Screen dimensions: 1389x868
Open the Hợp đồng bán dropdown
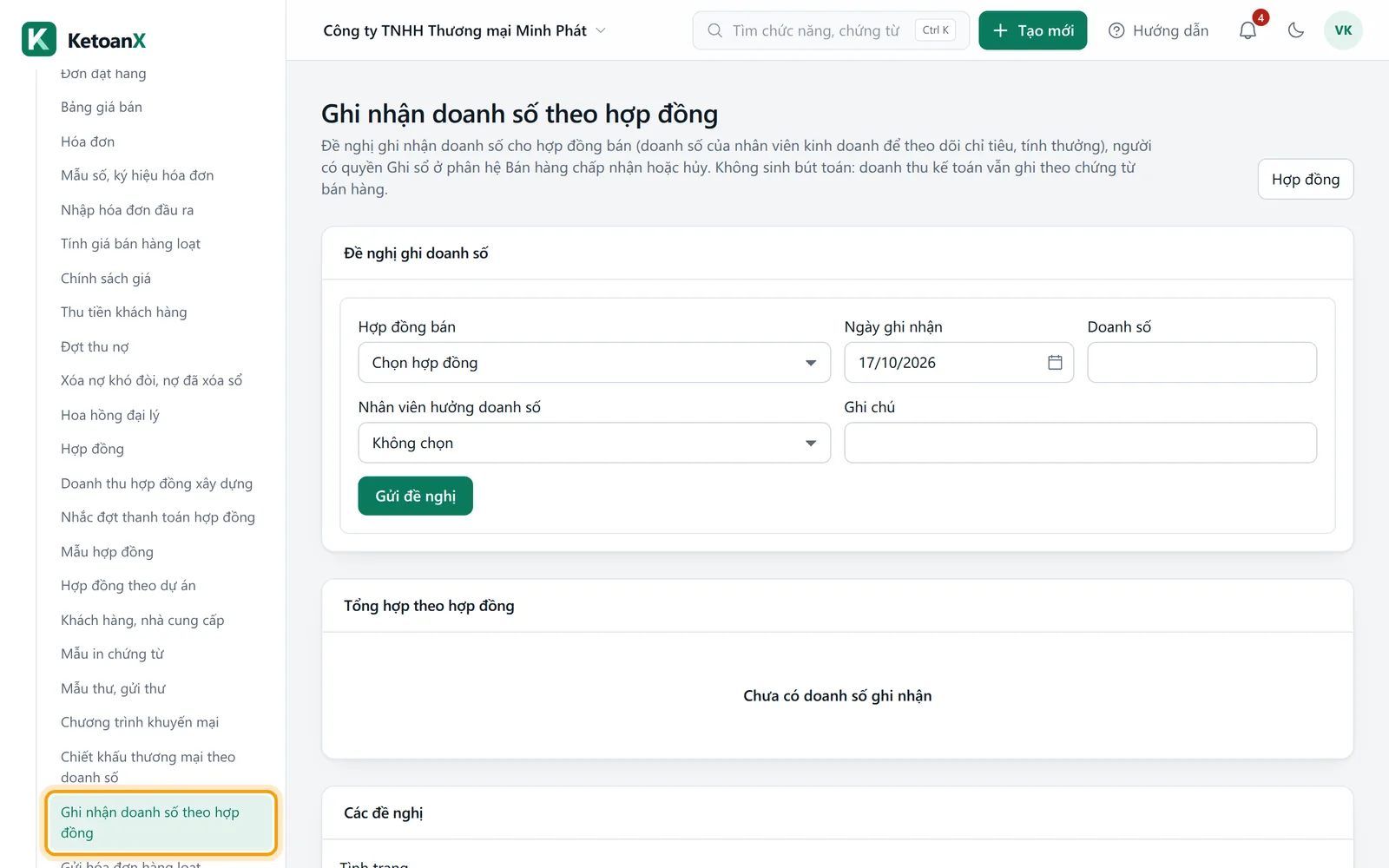(595, 363)
